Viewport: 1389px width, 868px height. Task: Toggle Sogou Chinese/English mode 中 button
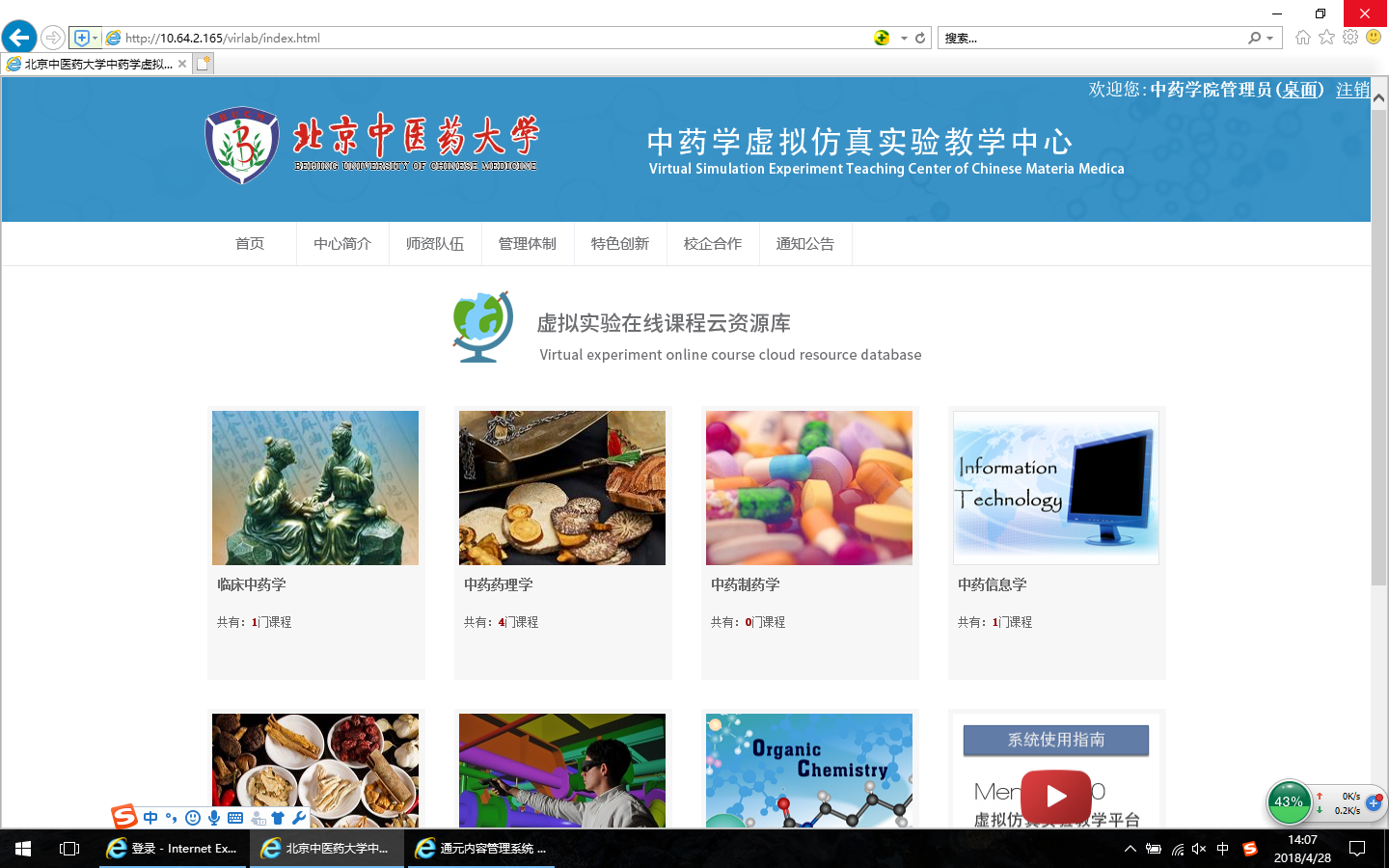tap(150, 818)
